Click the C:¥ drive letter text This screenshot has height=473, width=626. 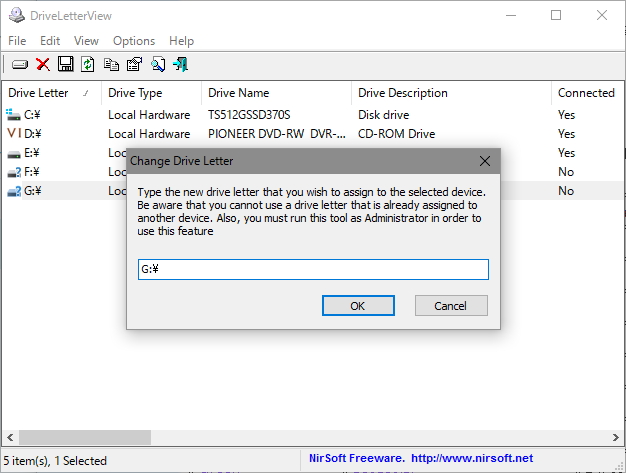click(x=32, y=115)
